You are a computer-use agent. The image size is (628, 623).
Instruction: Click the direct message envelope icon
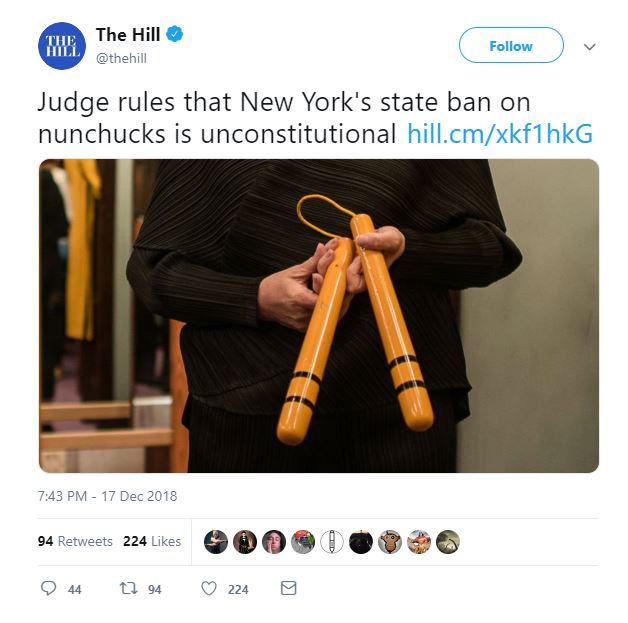tap(288, 588)
